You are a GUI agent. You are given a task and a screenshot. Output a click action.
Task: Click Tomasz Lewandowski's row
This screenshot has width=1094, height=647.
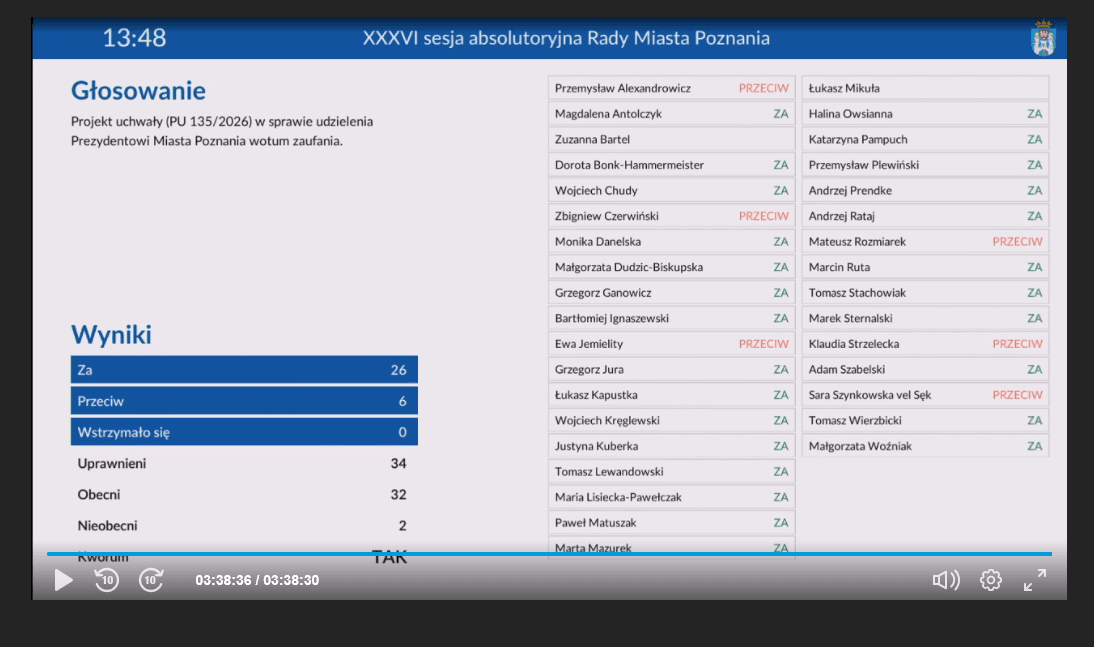tap(671, 472)
